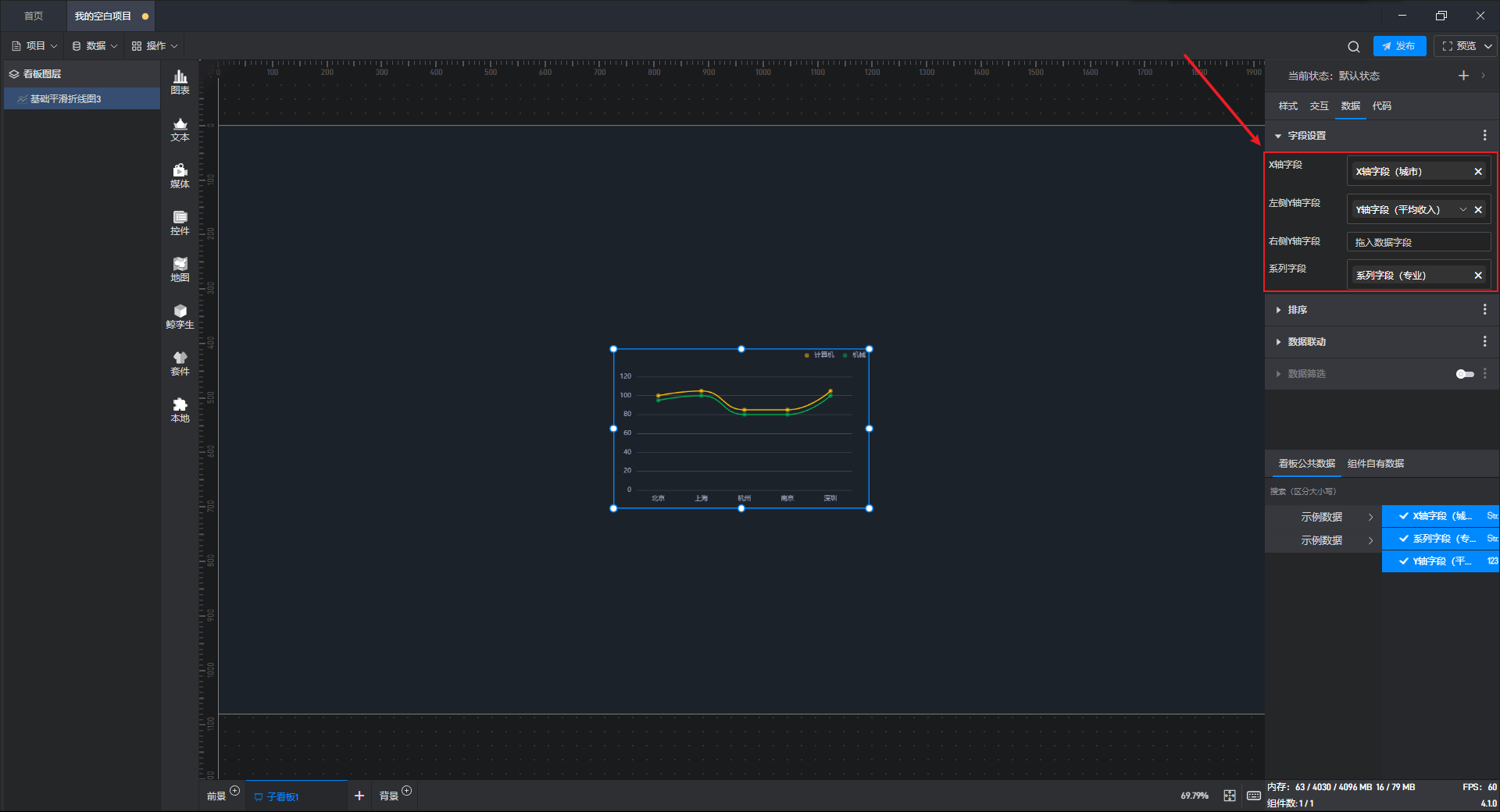
Task: Open 数据筛选 more options menu
Action: pos(1484,374)
